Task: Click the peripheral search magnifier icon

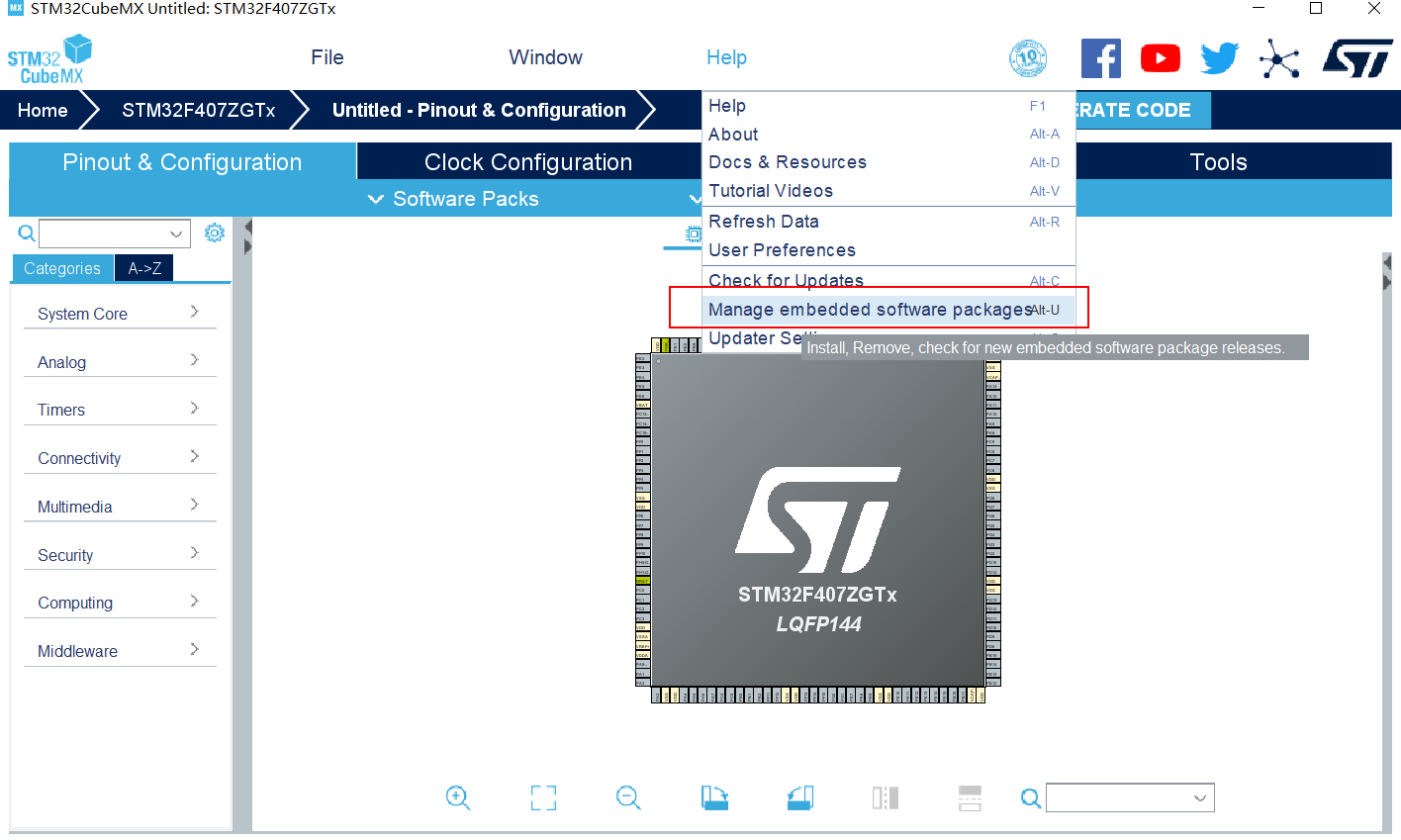Action: click(27, 233)
